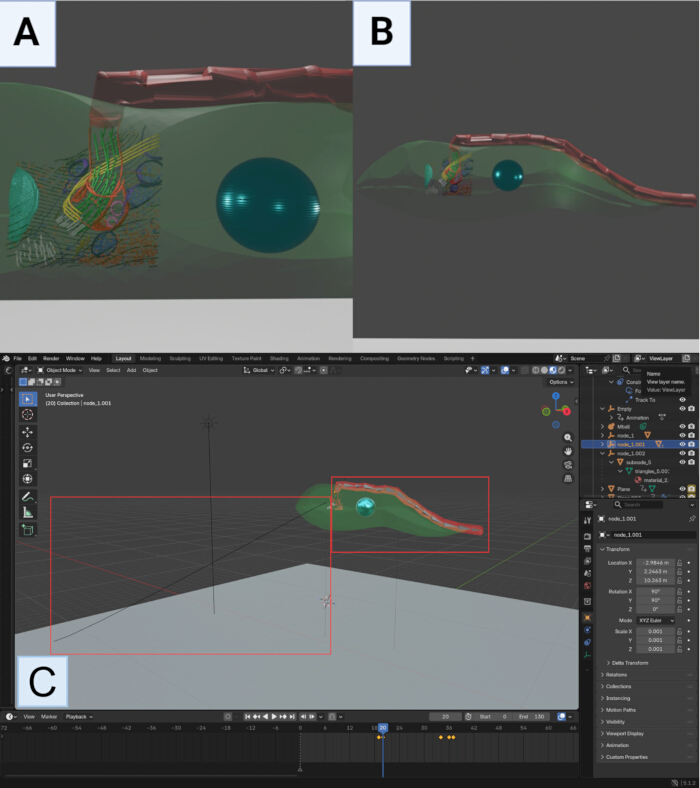Open the Physics properties tab
The width and height of the screenshot is (700, 788).
click(x=587, y=630)
